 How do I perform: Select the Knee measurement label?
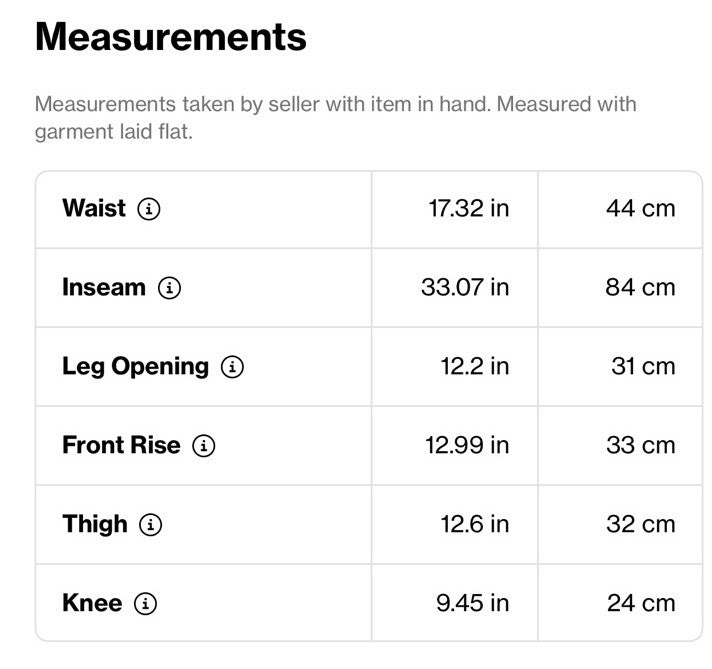[x=92, y=604]
